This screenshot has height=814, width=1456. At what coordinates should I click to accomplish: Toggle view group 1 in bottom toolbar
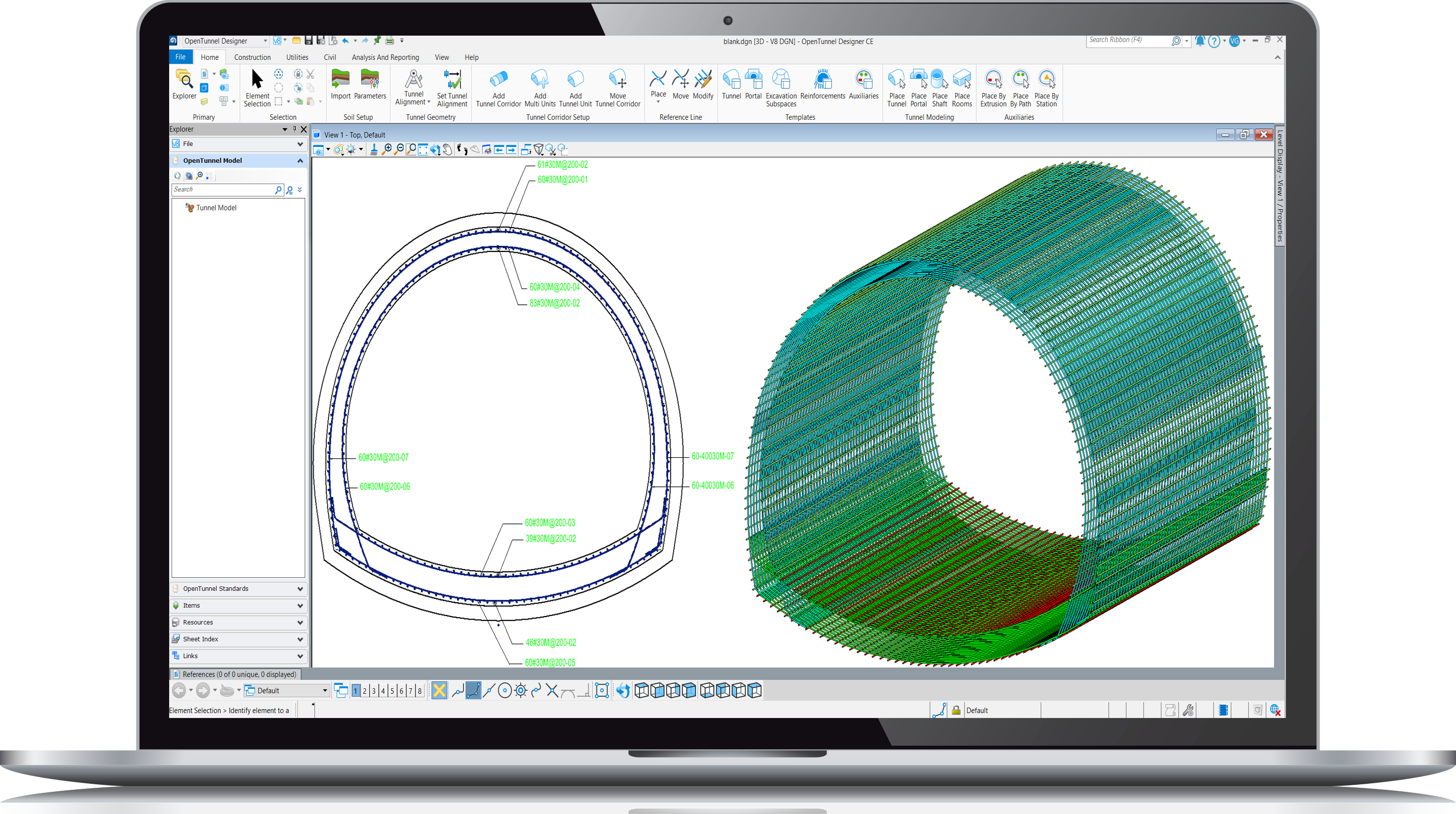(x=355, y=691)
